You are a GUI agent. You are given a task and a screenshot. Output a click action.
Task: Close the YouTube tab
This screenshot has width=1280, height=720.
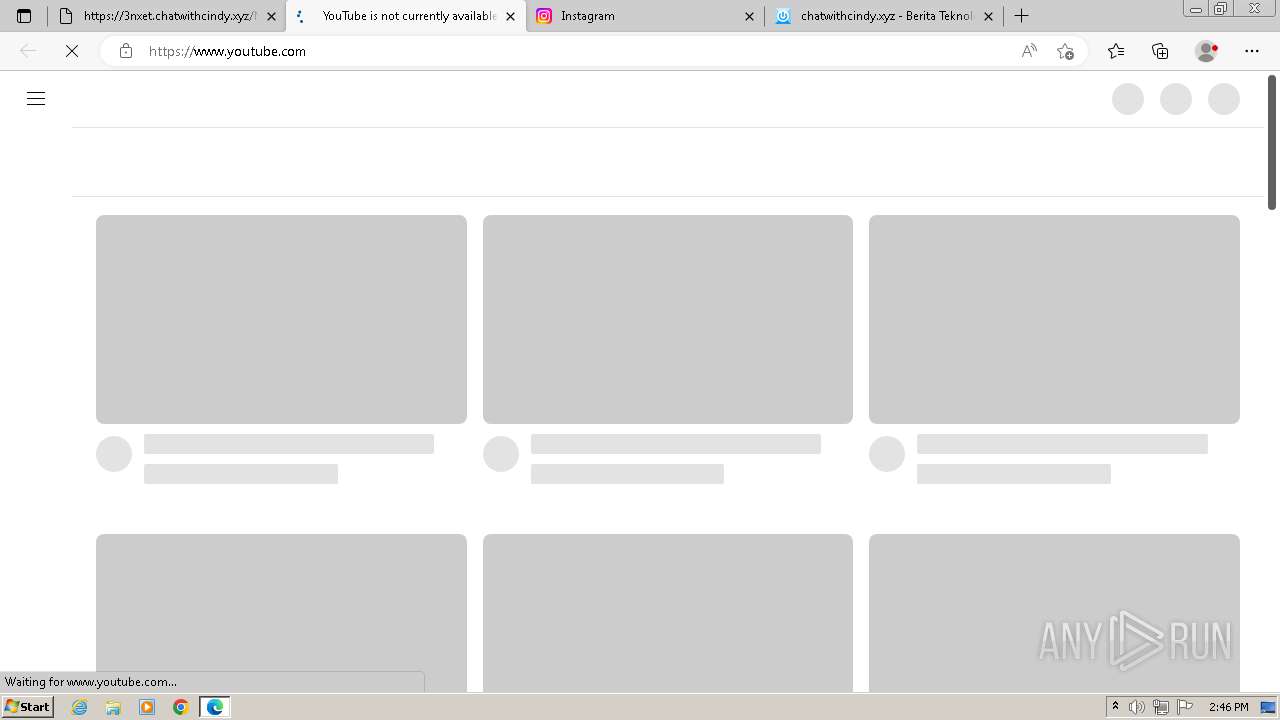[510, 16]
